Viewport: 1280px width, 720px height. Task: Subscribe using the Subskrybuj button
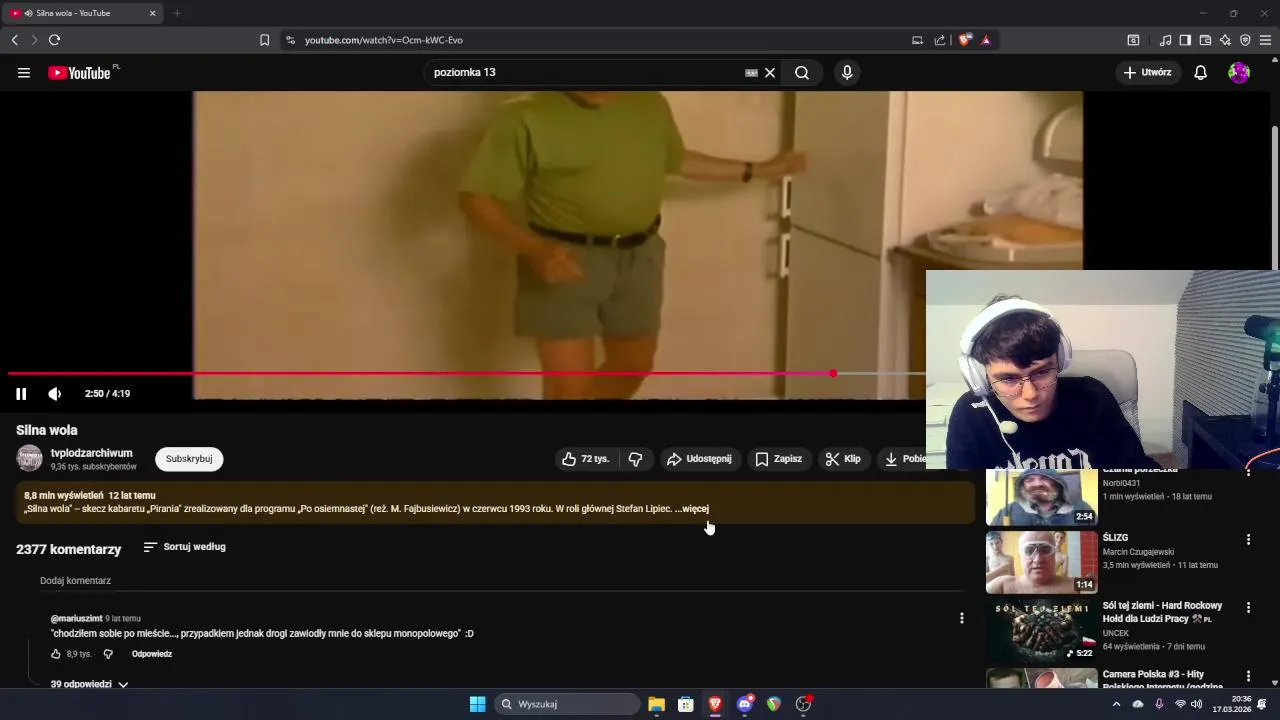189,459
